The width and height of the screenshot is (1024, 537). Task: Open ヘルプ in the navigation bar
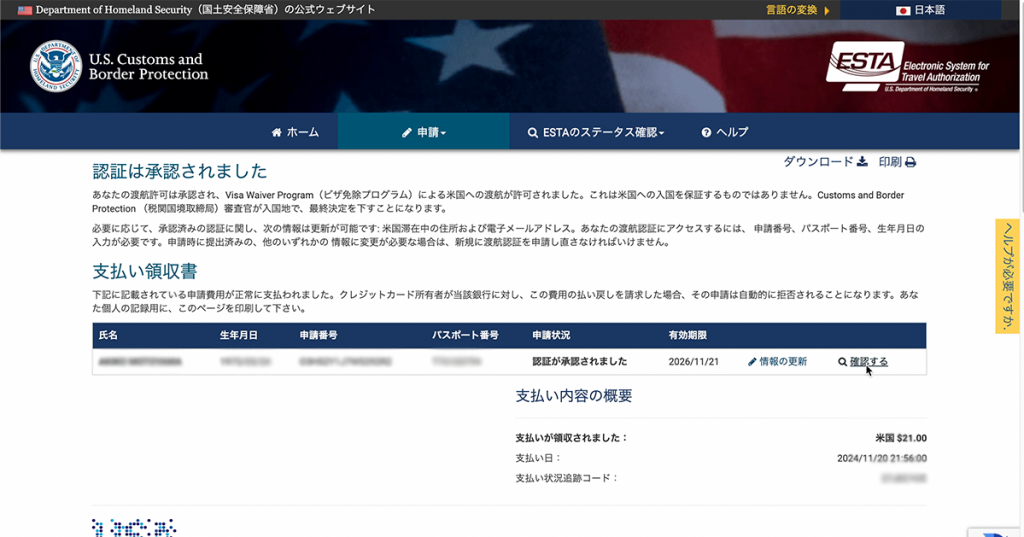(x=725, y=132)
